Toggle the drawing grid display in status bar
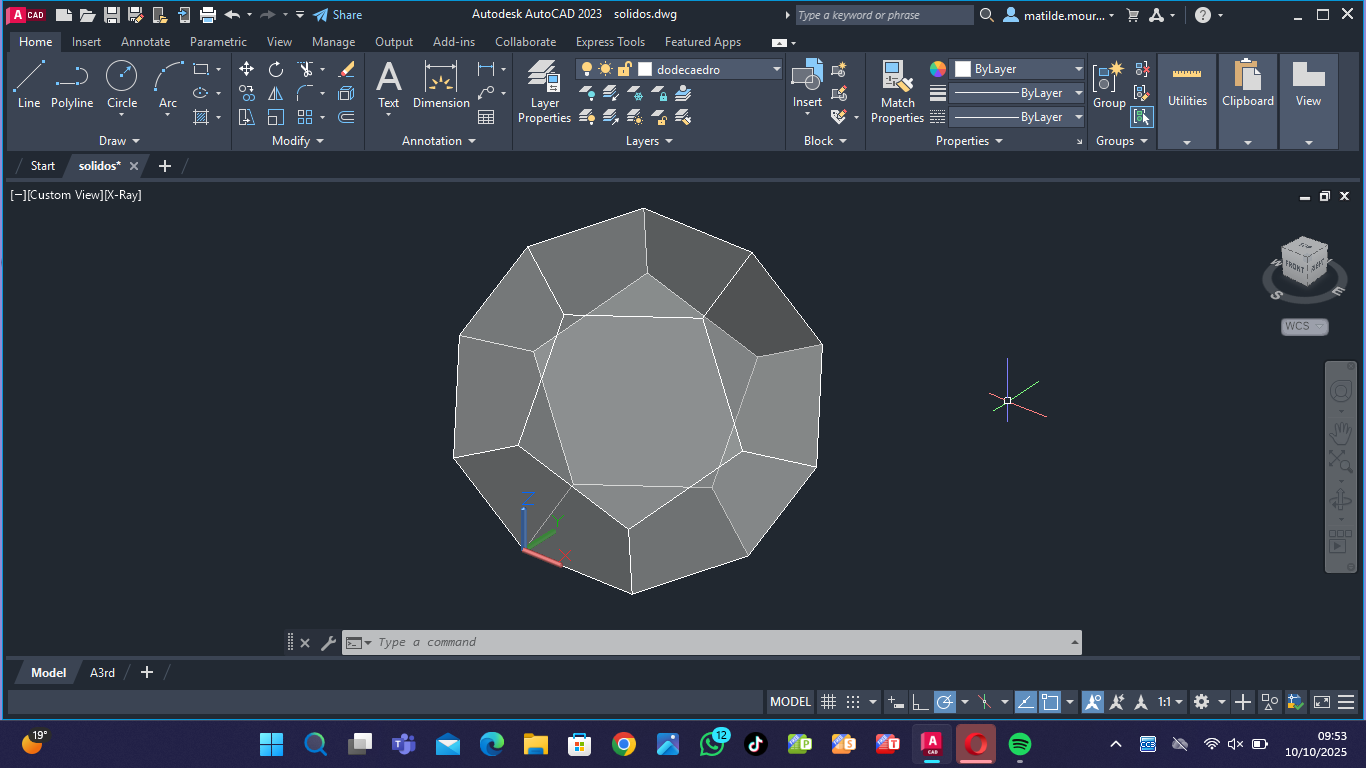Viewport: 1366px width, 768px height. (x=828, y=702)
